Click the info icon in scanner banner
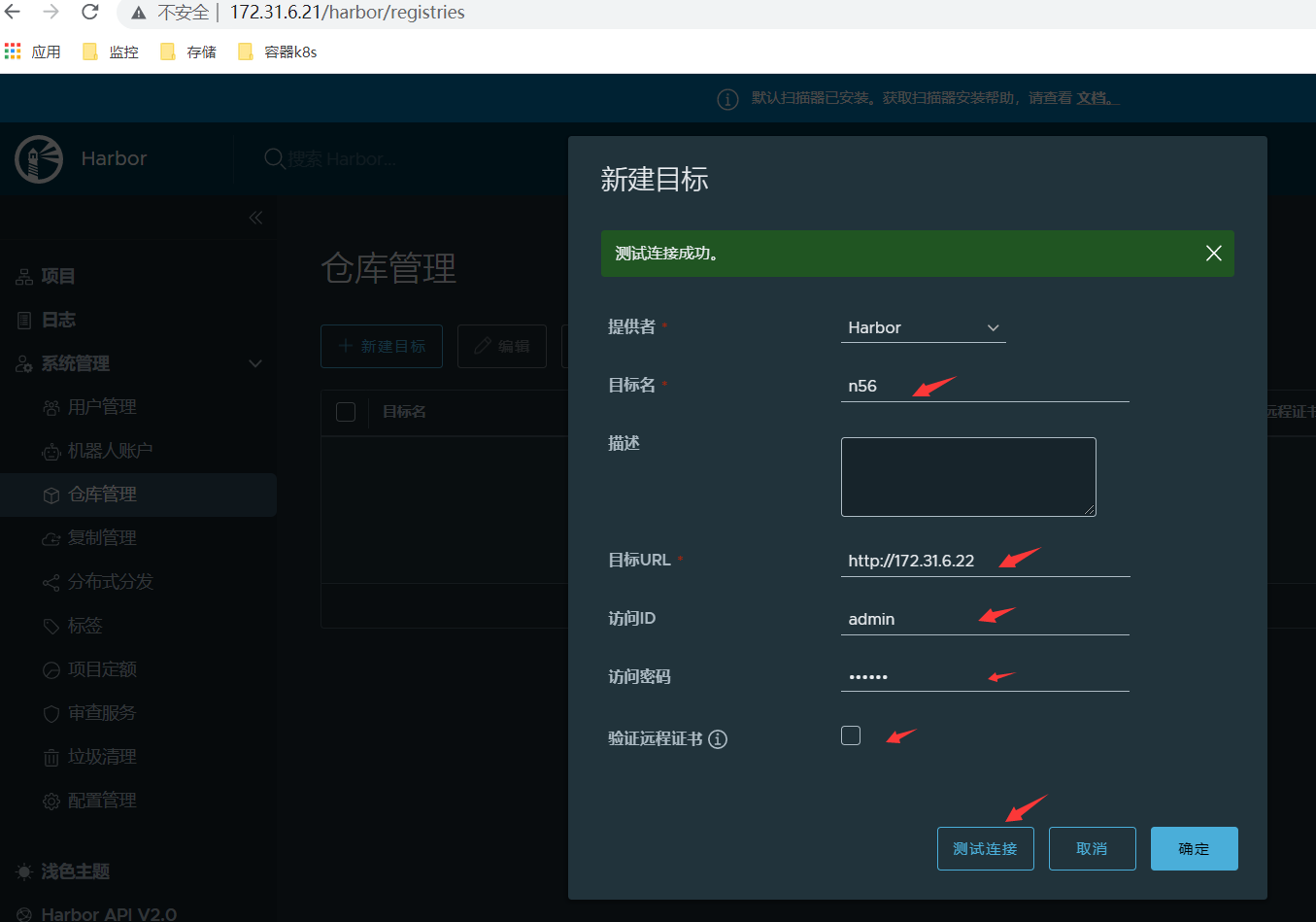This screenshot has height=922, width=1316. click(727, 99)
